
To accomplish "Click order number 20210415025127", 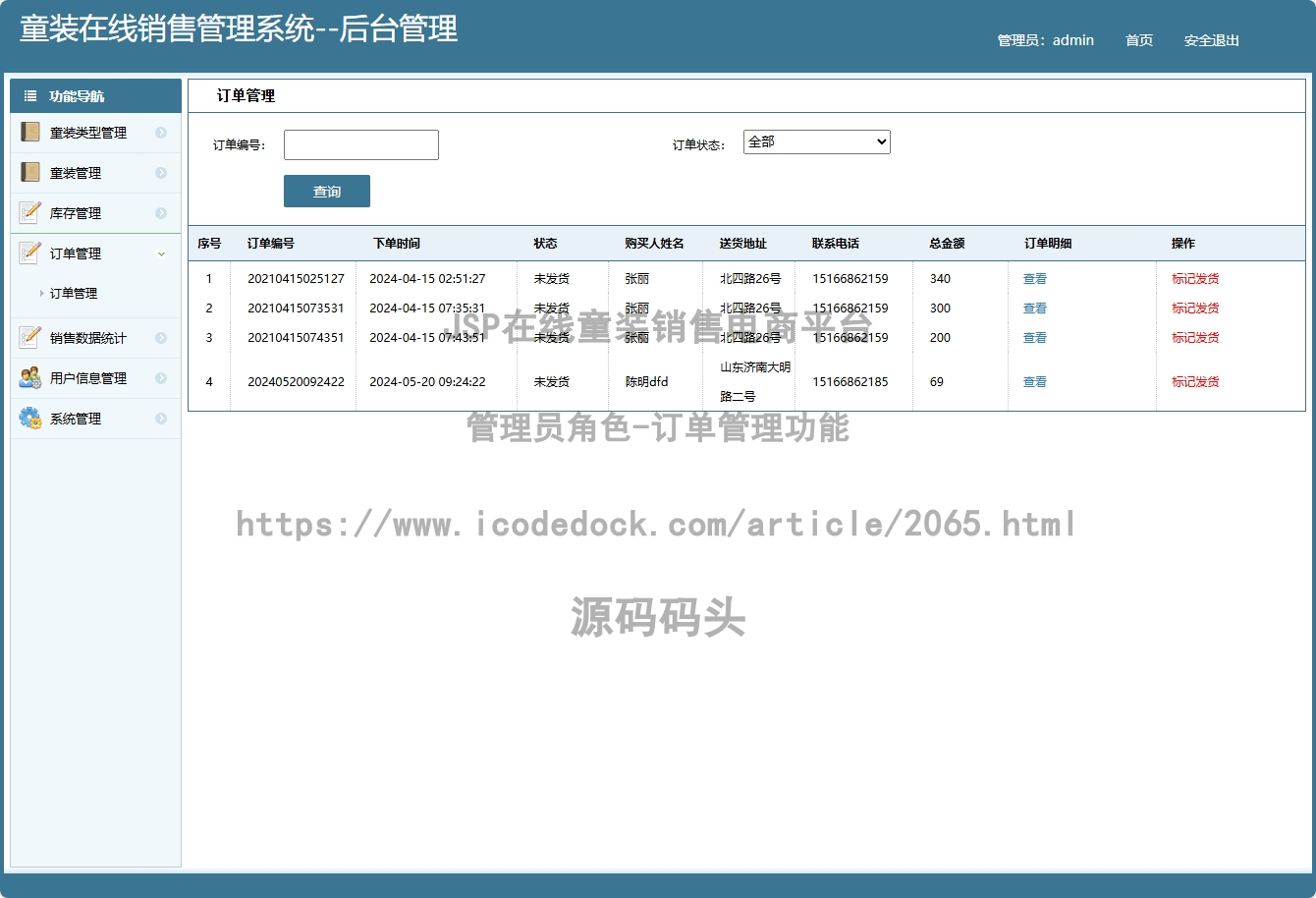I will point(296,279).
